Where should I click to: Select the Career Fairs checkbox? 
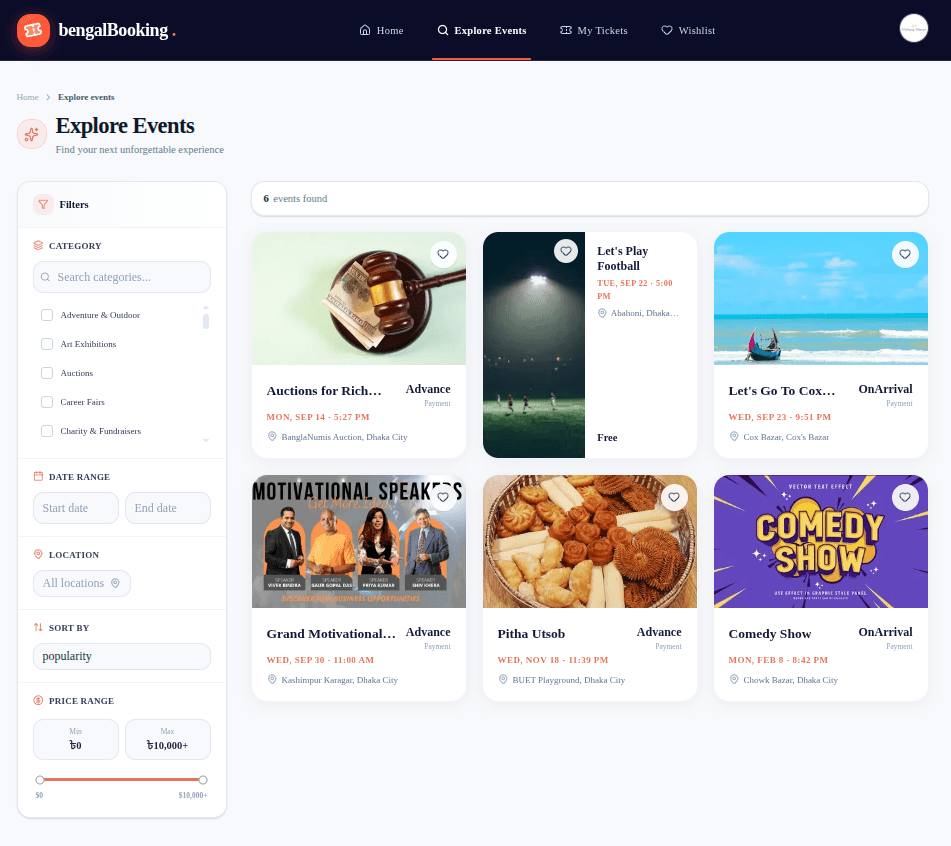47,402
